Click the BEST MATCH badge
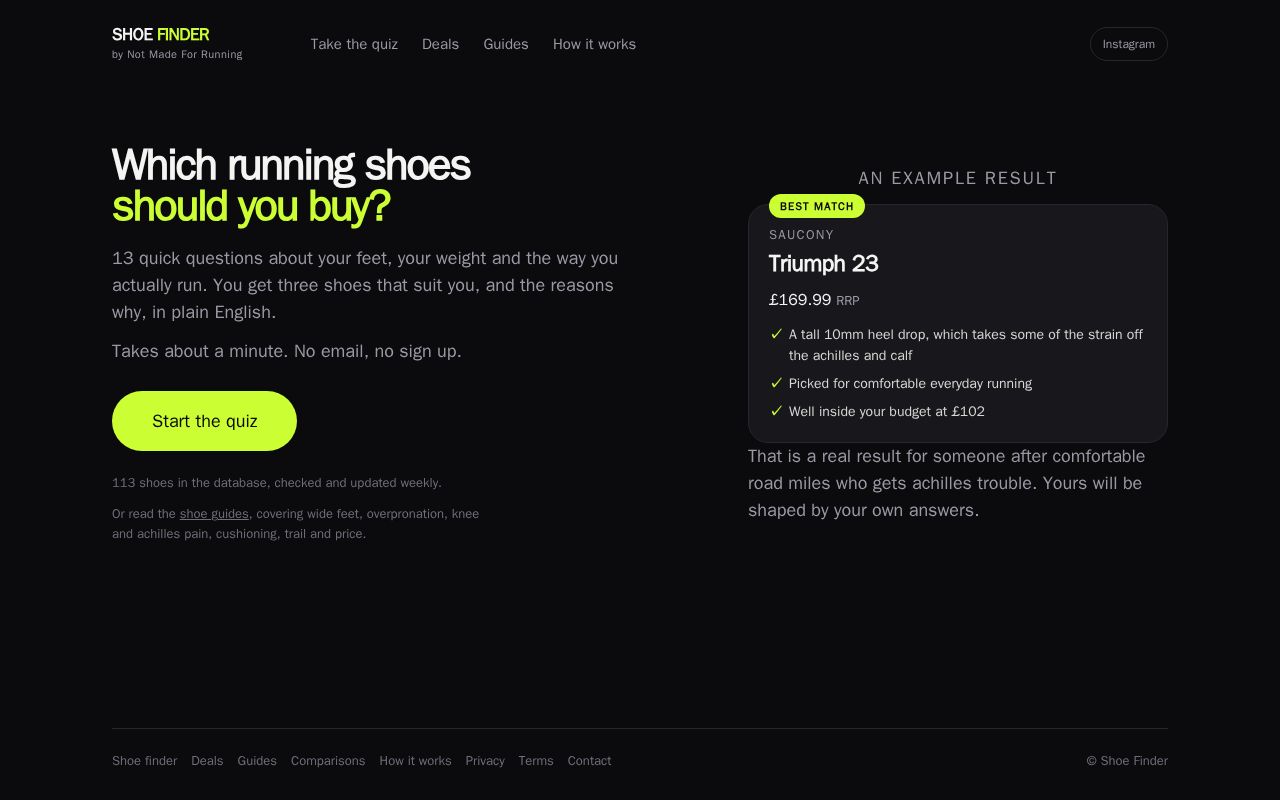The height and width of the screenshot is (800, 1280). (x=817, y=206)
